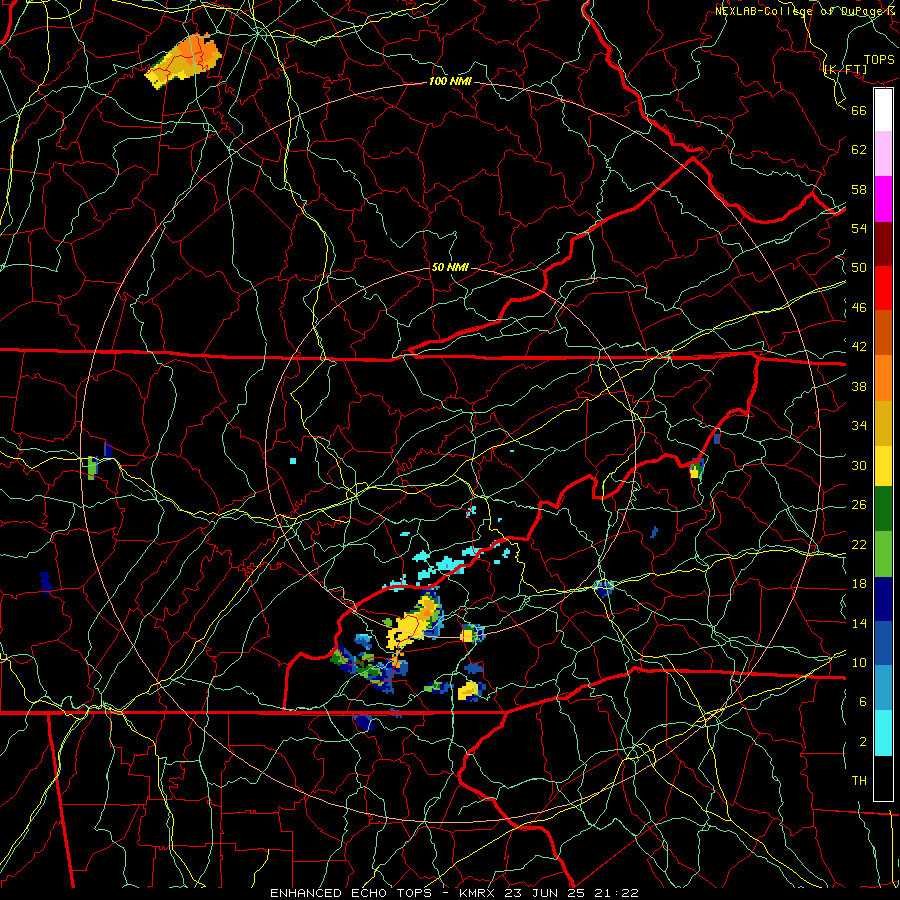This screenshot has width=900, height=900.
Task: Select the light green legend swatch
Action: point(883,554)
